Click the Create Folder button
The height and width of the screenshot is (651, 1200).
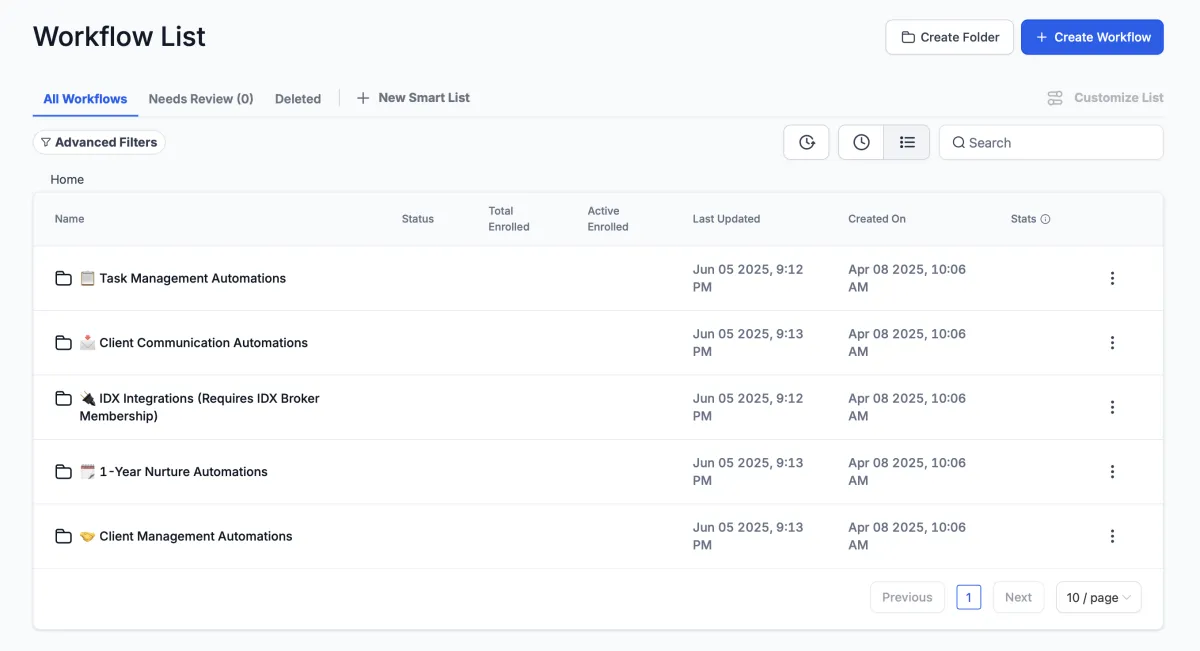[949, 37]
